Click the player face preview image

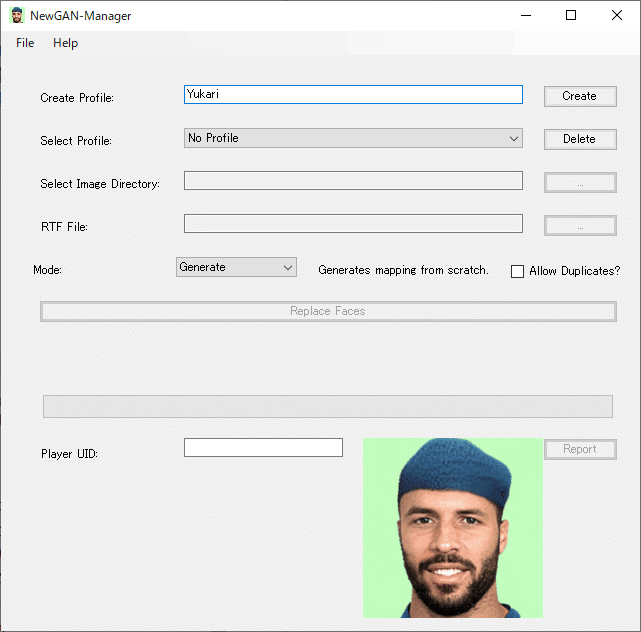click(x=453, y=528)
